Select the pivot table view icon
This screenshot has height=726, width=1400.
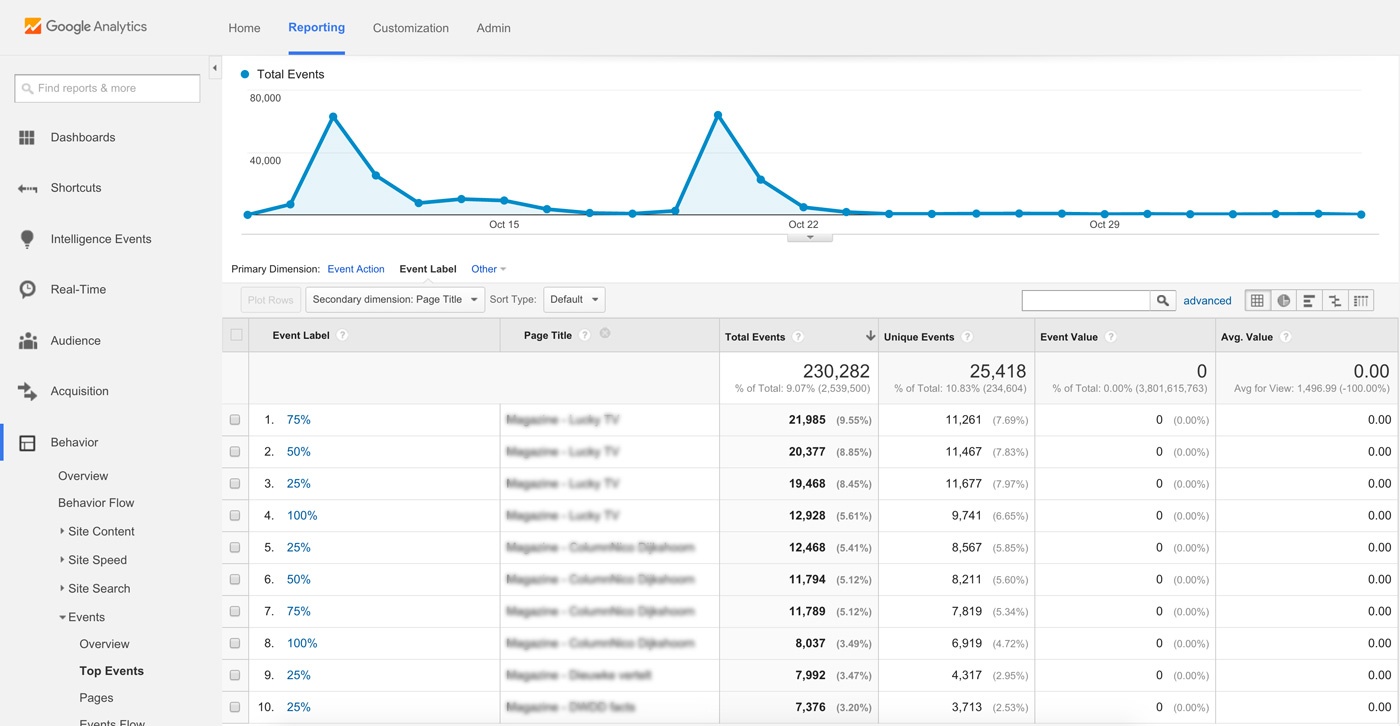coord(1360,300)
